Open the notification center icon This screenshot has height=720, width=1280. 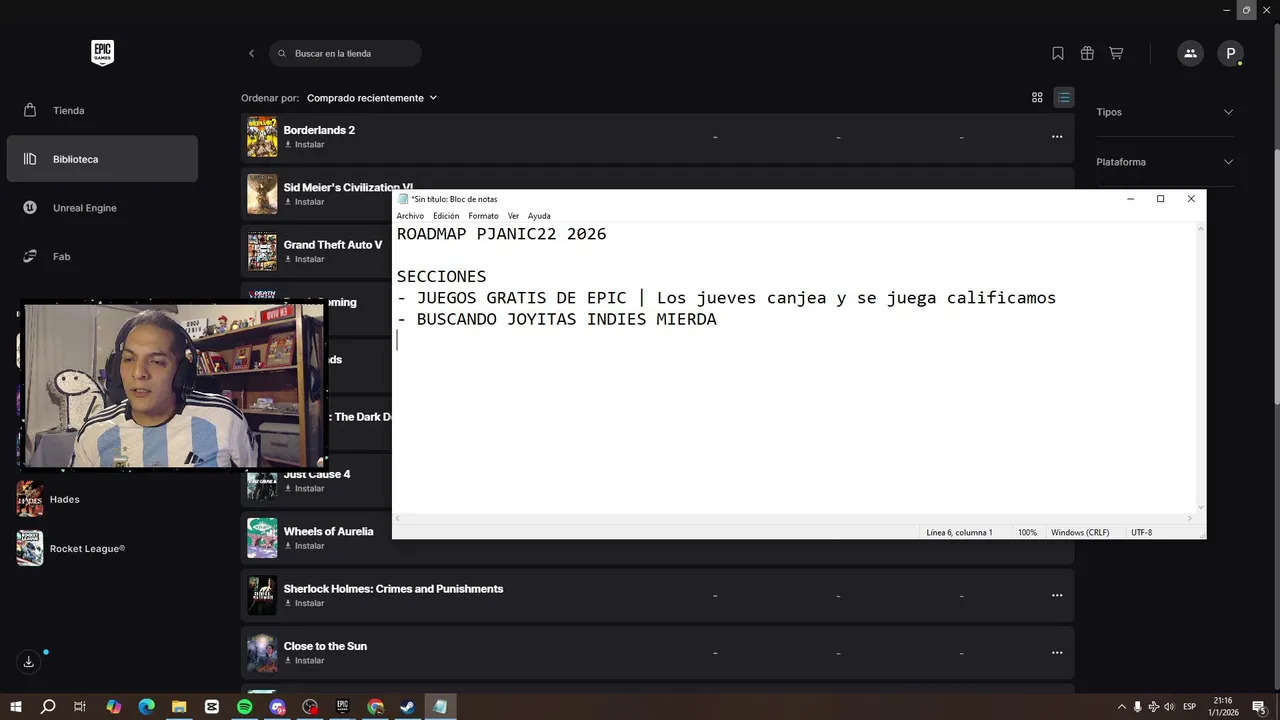coord(1259,707)
